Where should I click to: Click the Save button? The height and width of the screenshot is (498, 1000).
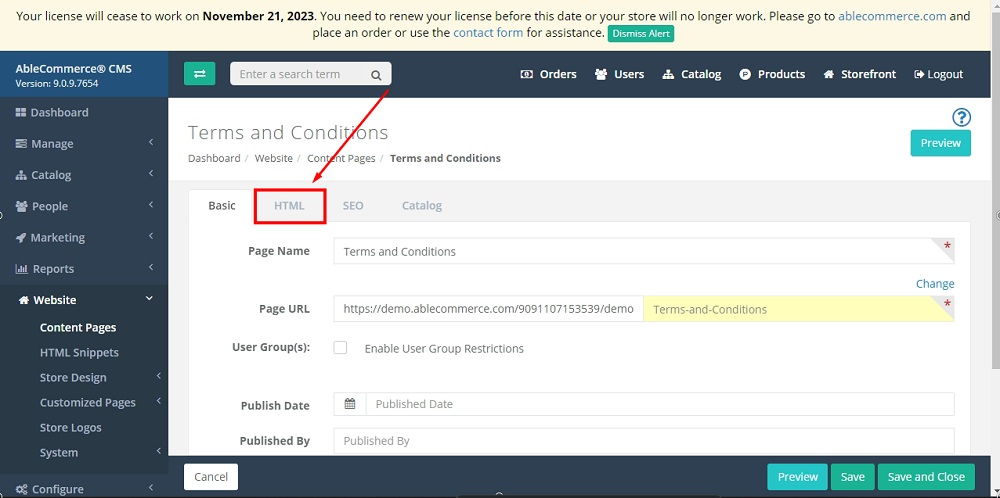pyautogui.click(x=852, y=476)
